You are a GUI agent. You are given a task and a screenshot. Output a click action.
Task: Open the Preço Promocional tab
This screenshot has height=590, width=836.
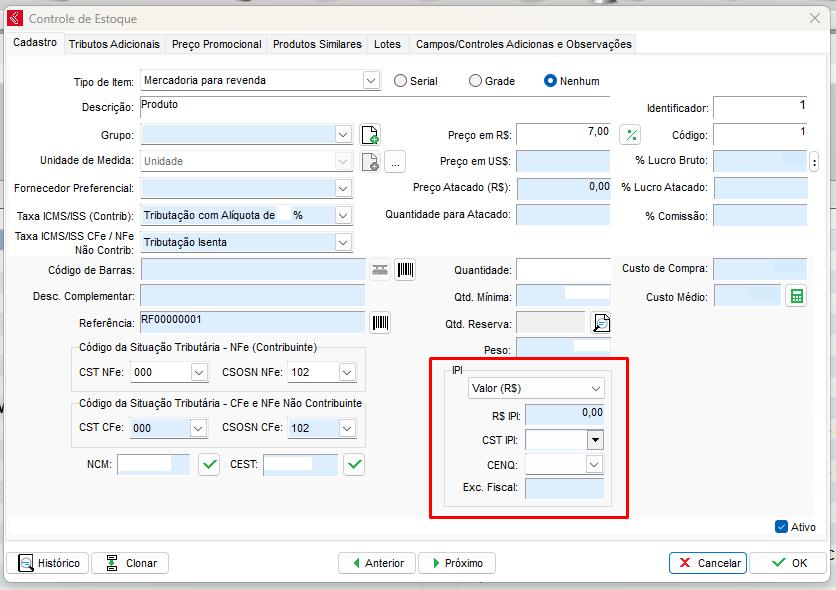[216, 44]
